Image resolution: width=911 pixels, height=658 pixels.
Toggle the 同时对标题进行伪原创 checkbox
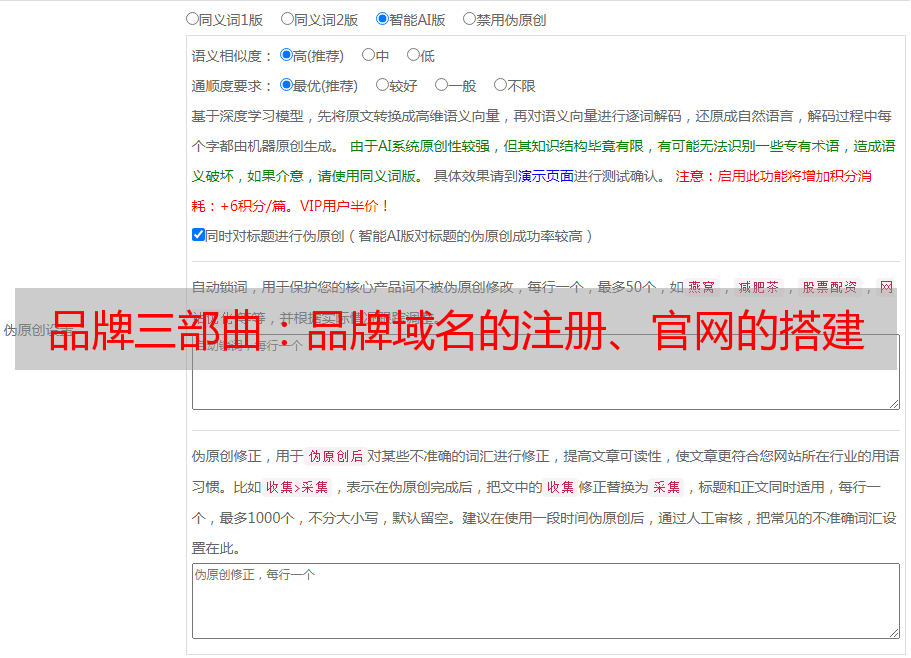tap(198, 235)
